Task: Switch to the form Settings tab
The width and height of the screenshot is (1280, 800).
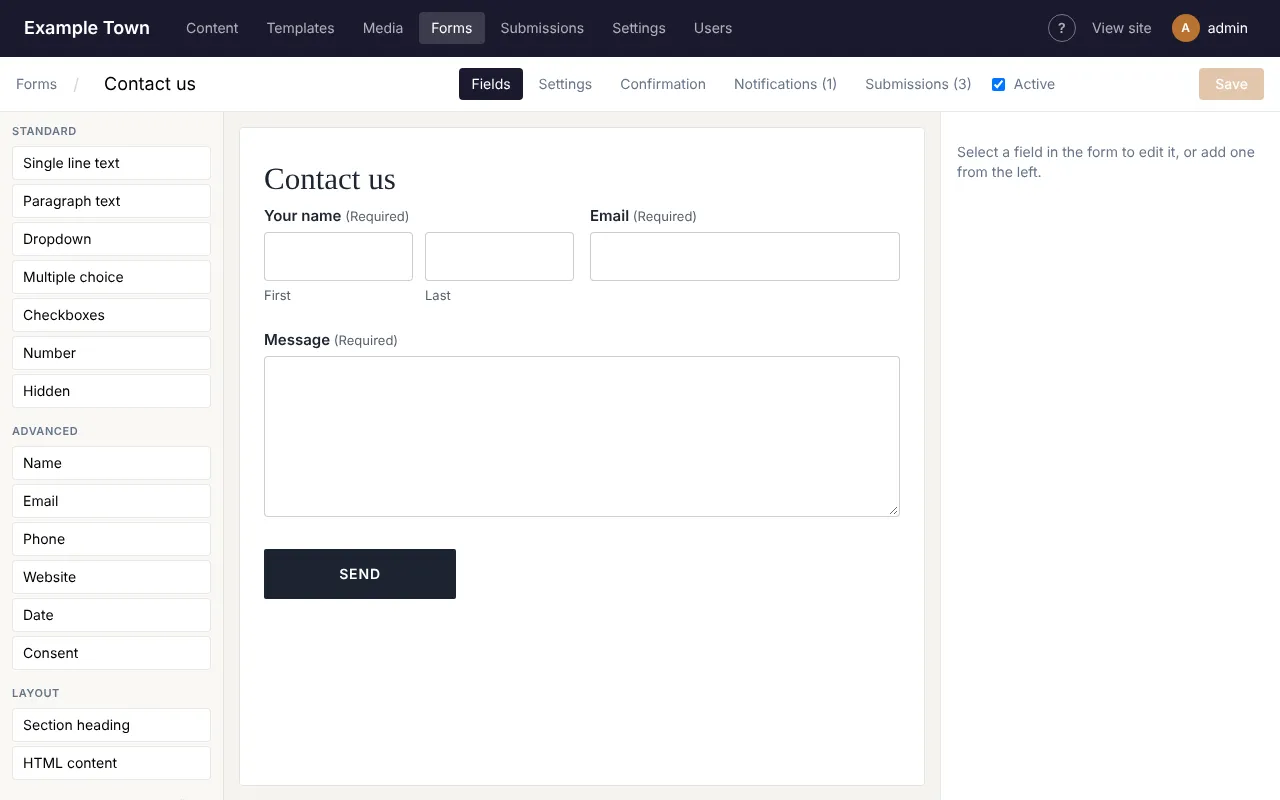Action: [565, 84]
